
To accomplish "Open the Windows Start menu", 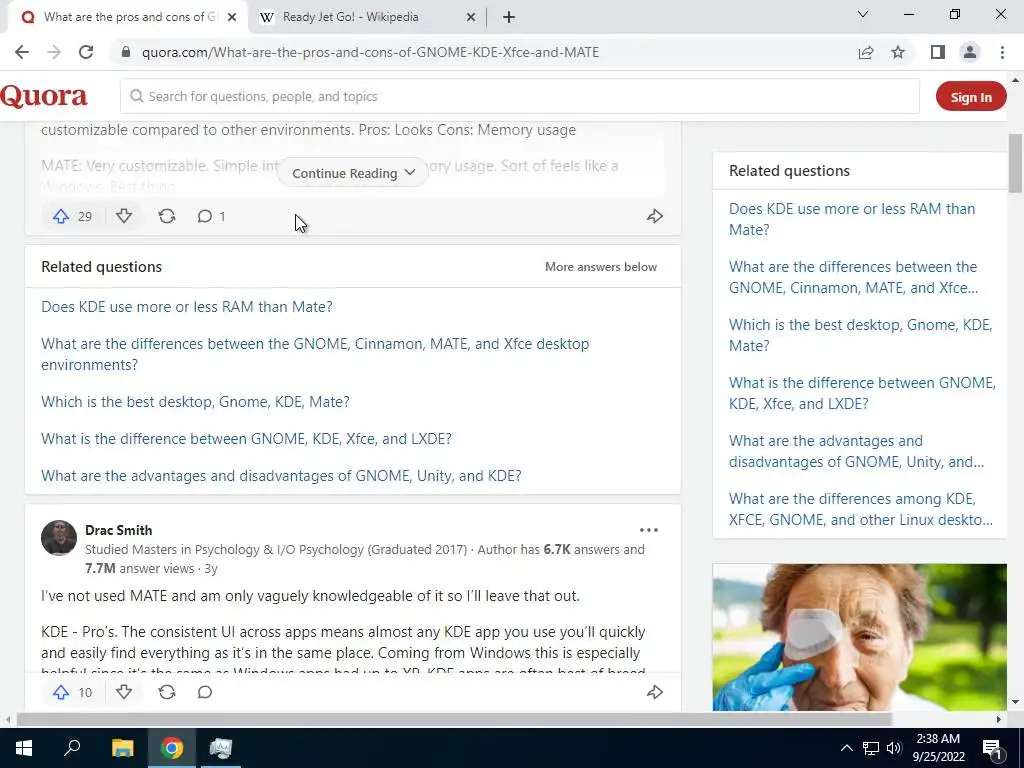I will tap(24, 748).
